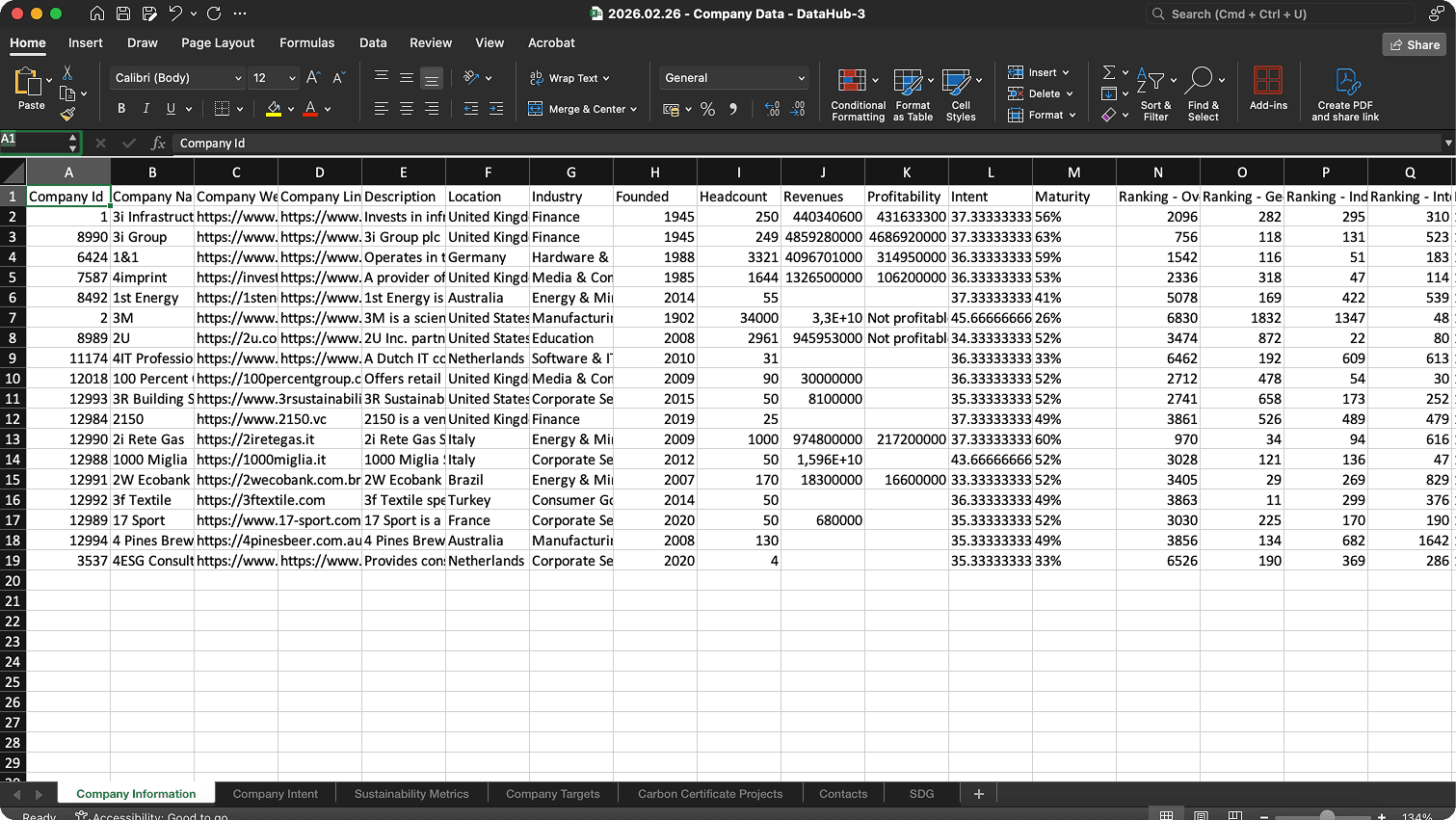1456x820 pixels.
Task: Click the Copy icon
Action: tap(67, 93)
